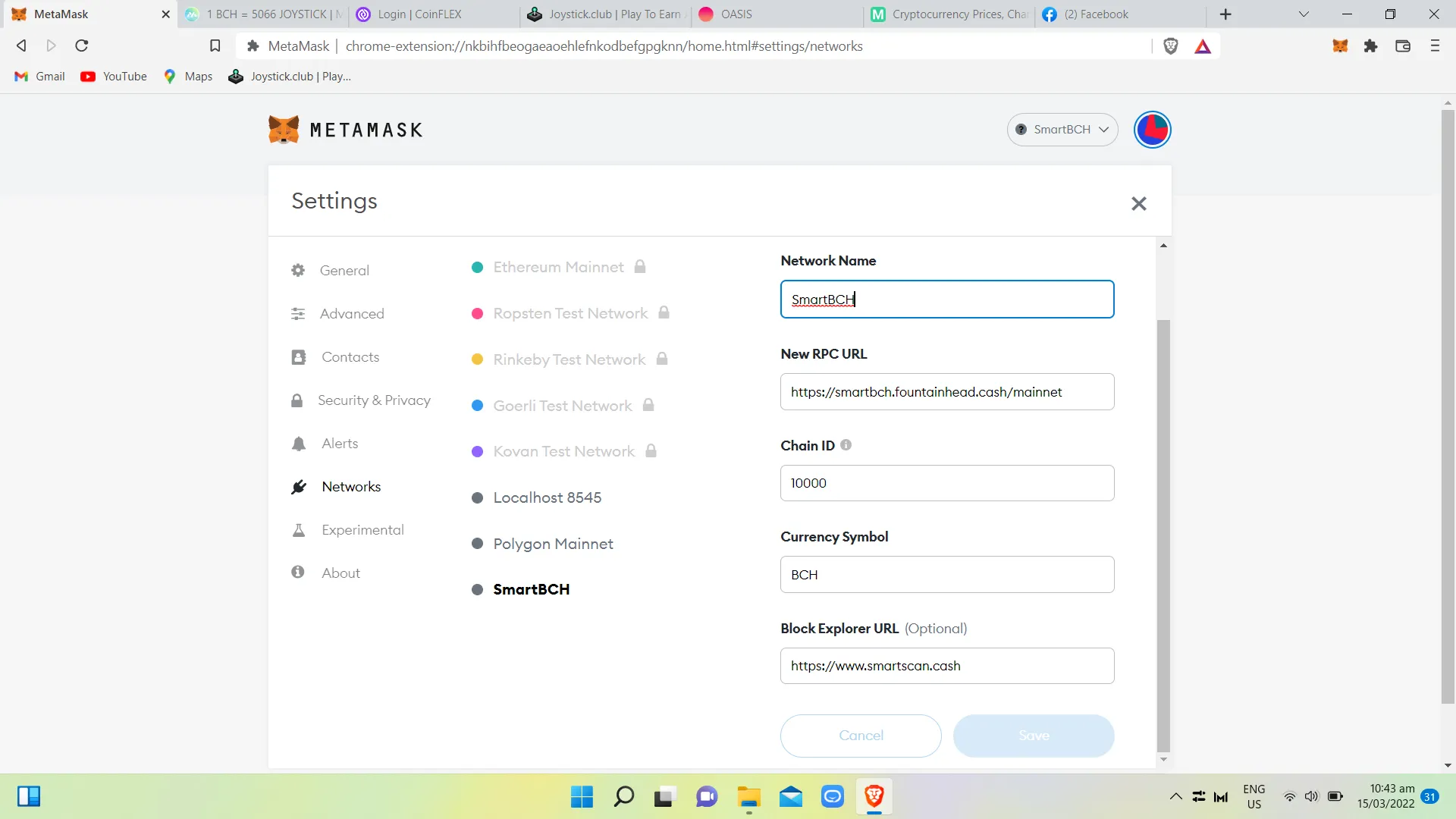This screenshot has width=1456, height=819.
Task: Open the taskbar Search icon
Action: click(623, 797)
